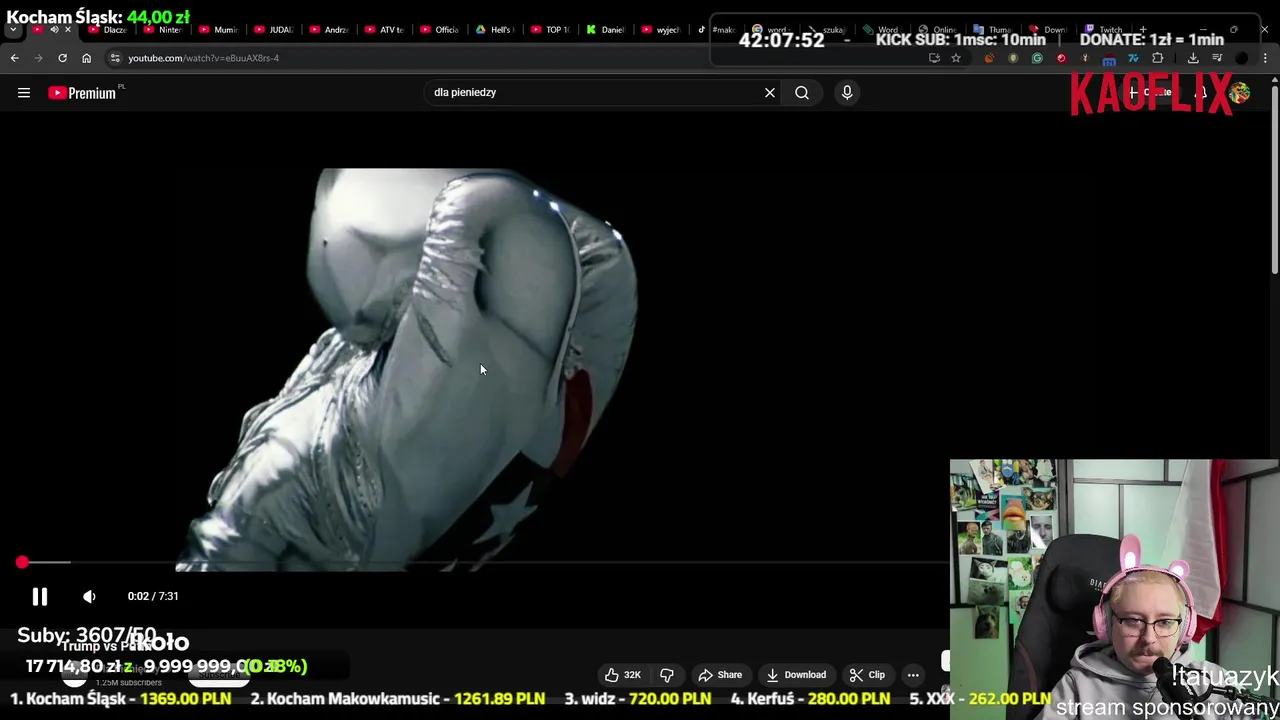This screenshot has height=720, width=1280.
Task: Open browser downloads tray
Action: click(x=1193, y=58)
